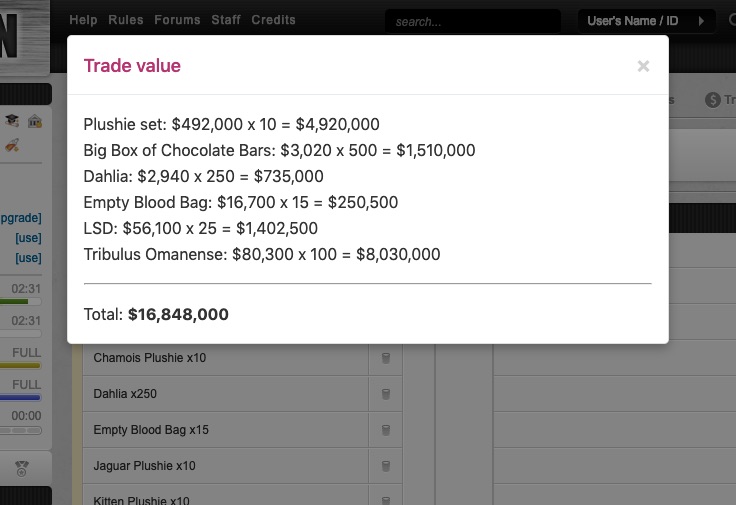This screenshot has width=736, height=505.
Task: Open the Staff page link
Action: 226,20
